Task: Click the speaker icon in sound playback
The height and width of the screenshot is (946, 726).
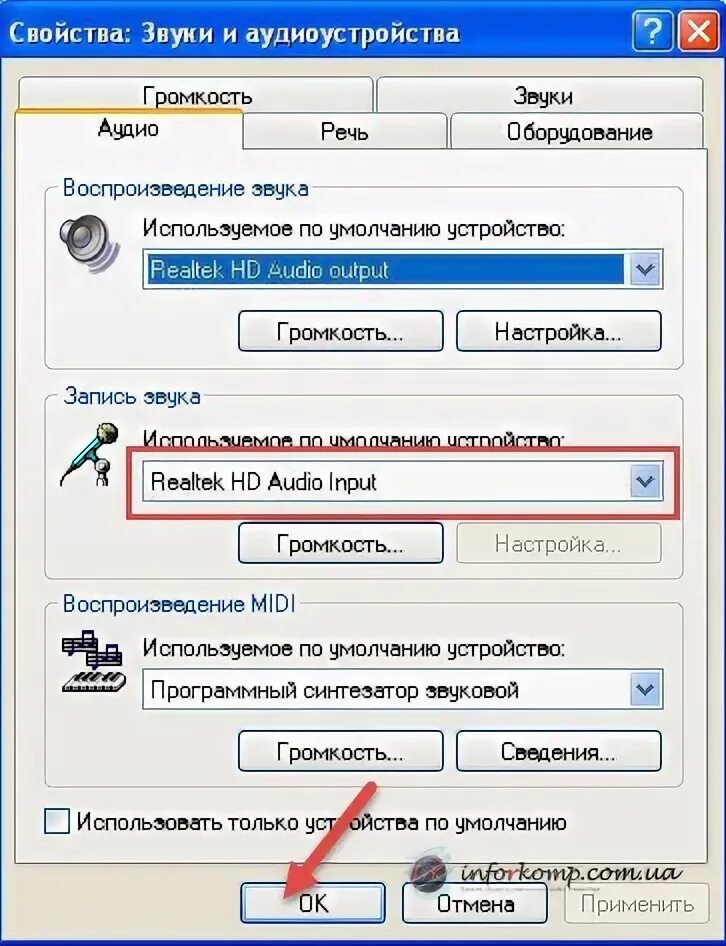Action: point(89,244)
